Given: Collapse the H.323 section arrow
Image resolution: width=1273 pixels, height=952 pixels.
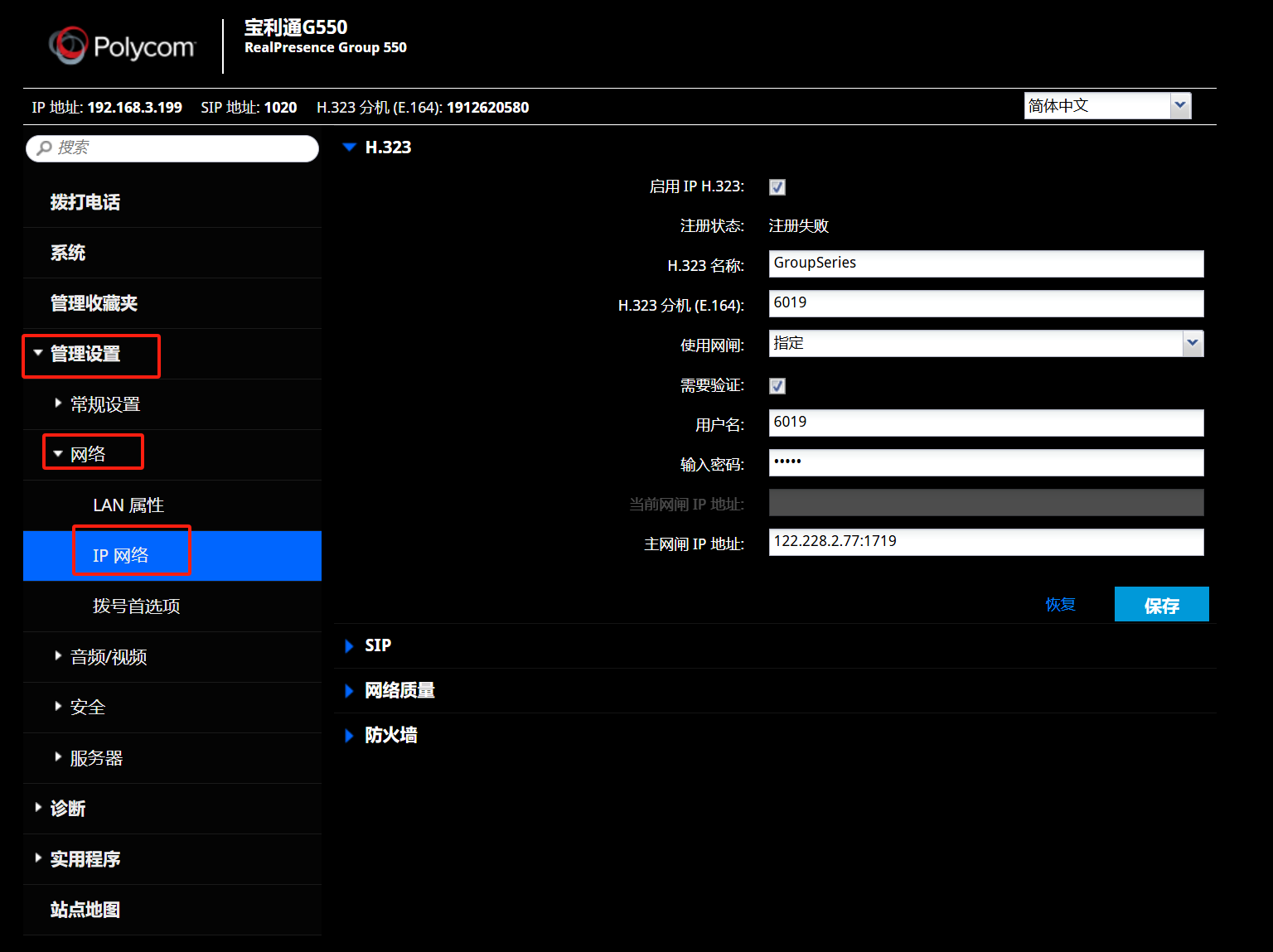Looking at the screenshot, I should [350, 147].
